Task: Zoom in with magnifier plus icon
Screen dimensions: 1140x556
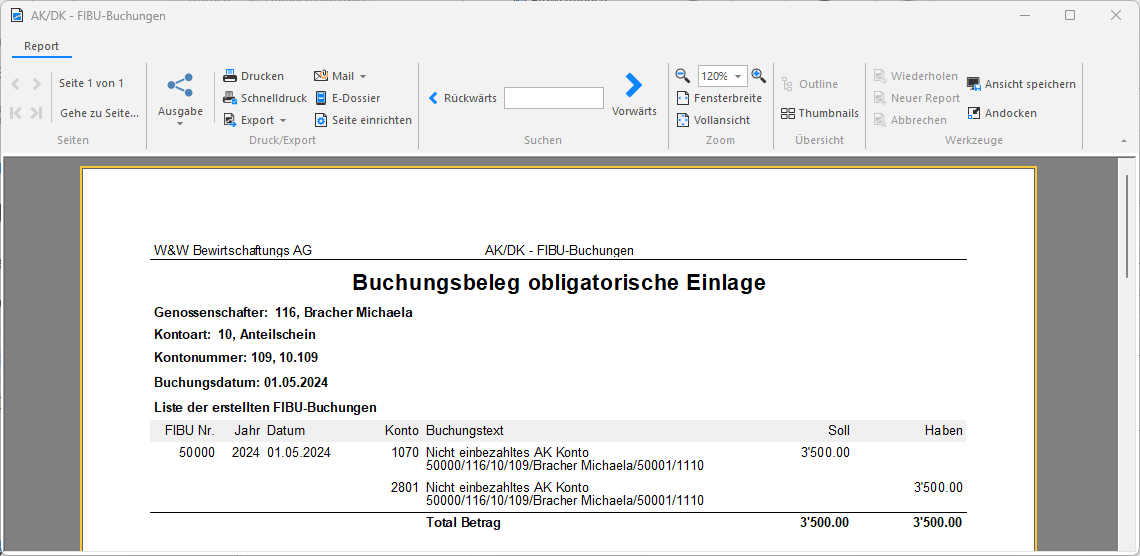Action: point(758,76)
